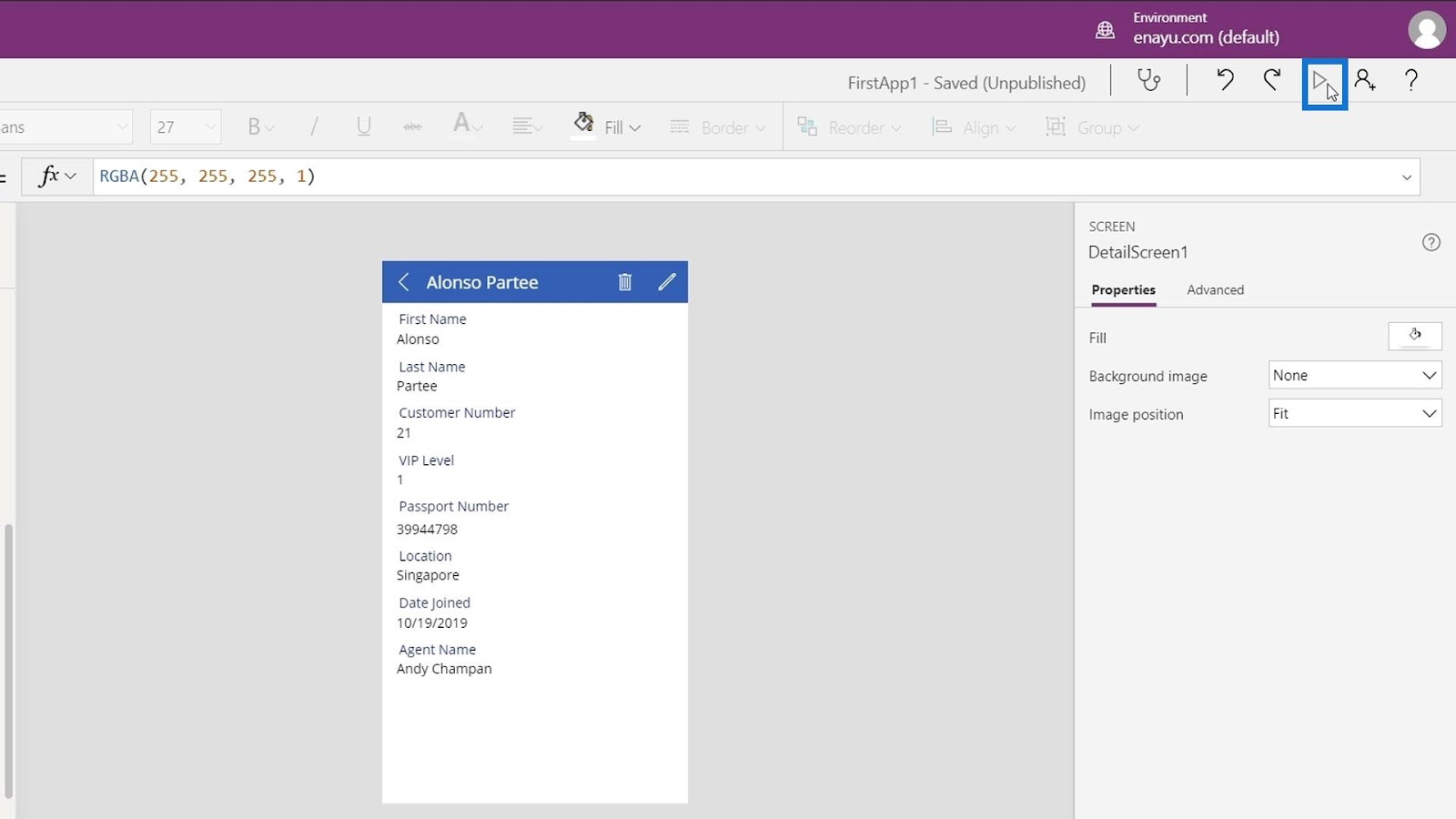Select the Singapore value
Image resolution: width=1456 pixels, height=819 pixels.
click(428, 575)
